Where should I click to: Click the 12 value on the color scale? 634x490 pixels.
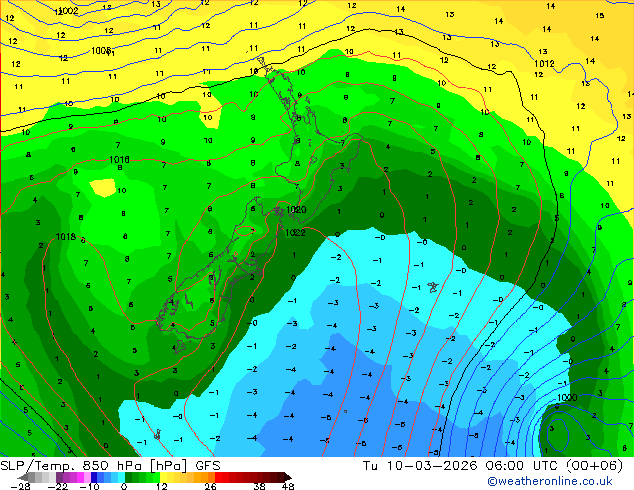coord(162,486)
